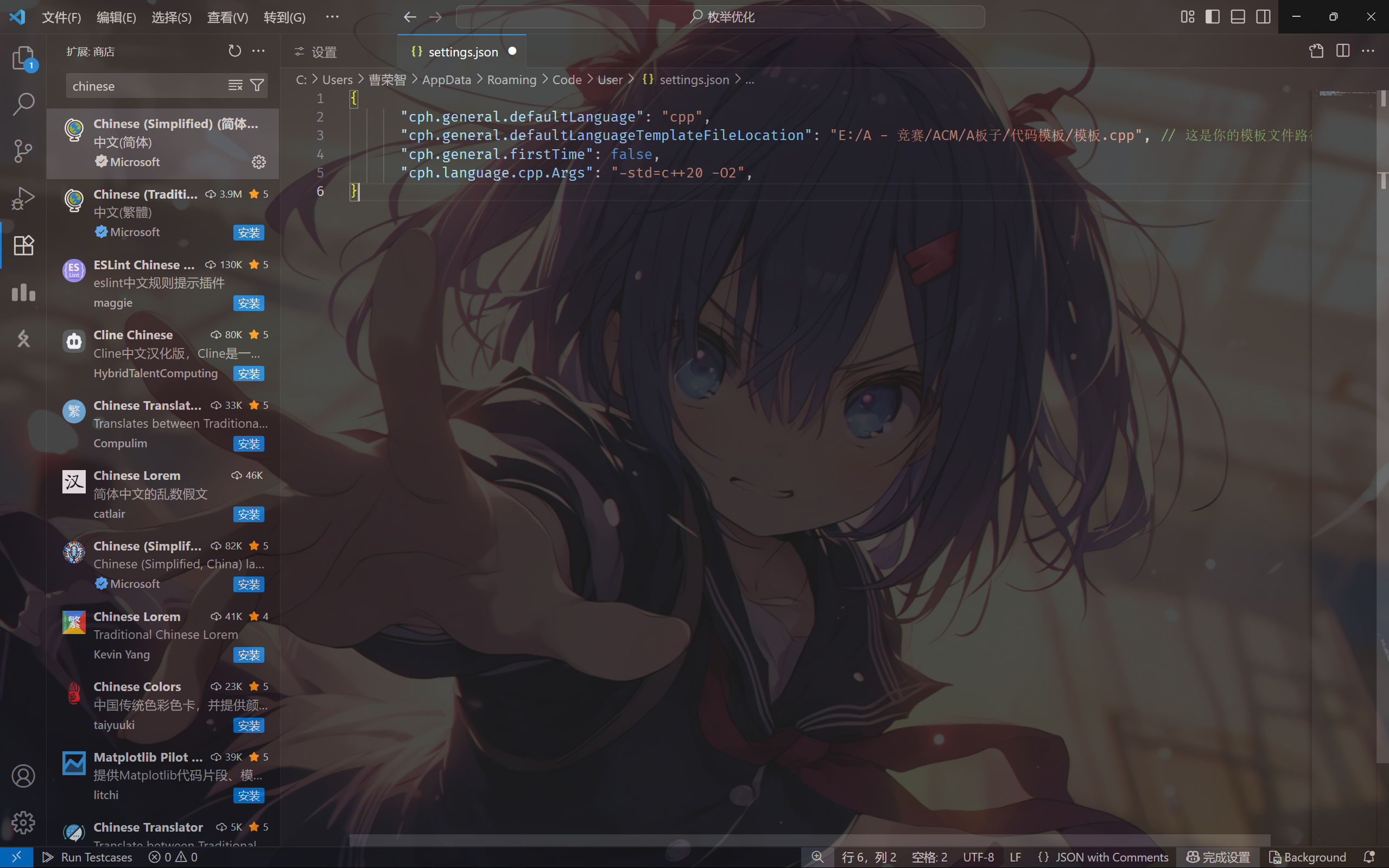Toggle the primary side bar visibility
Viewport: 1389px width, 868px height.
click(x=1212, y=17)
